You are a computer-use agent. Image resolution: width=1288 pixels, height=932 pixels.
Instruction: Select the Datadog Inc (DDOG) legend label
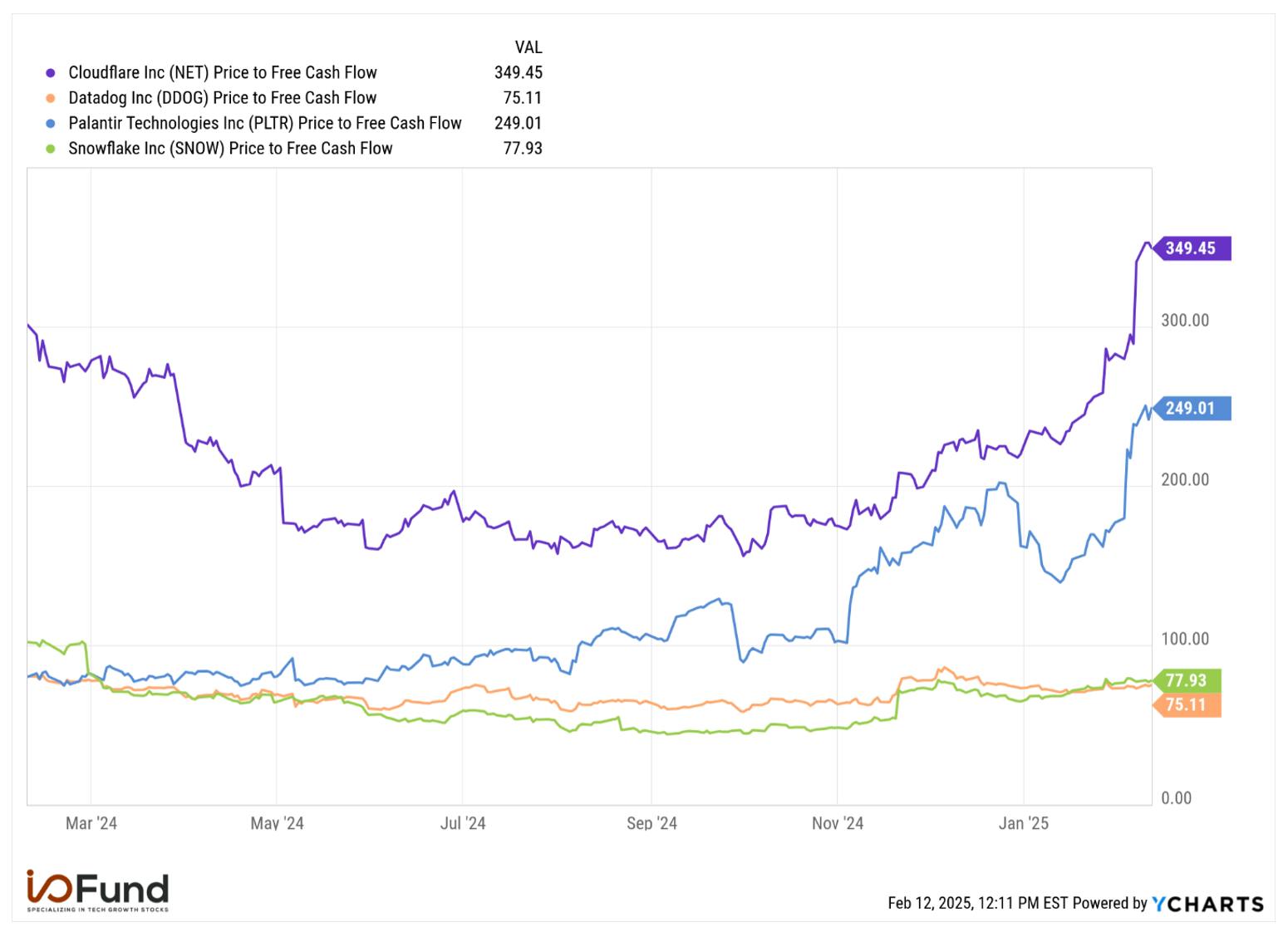pos(223,98)
